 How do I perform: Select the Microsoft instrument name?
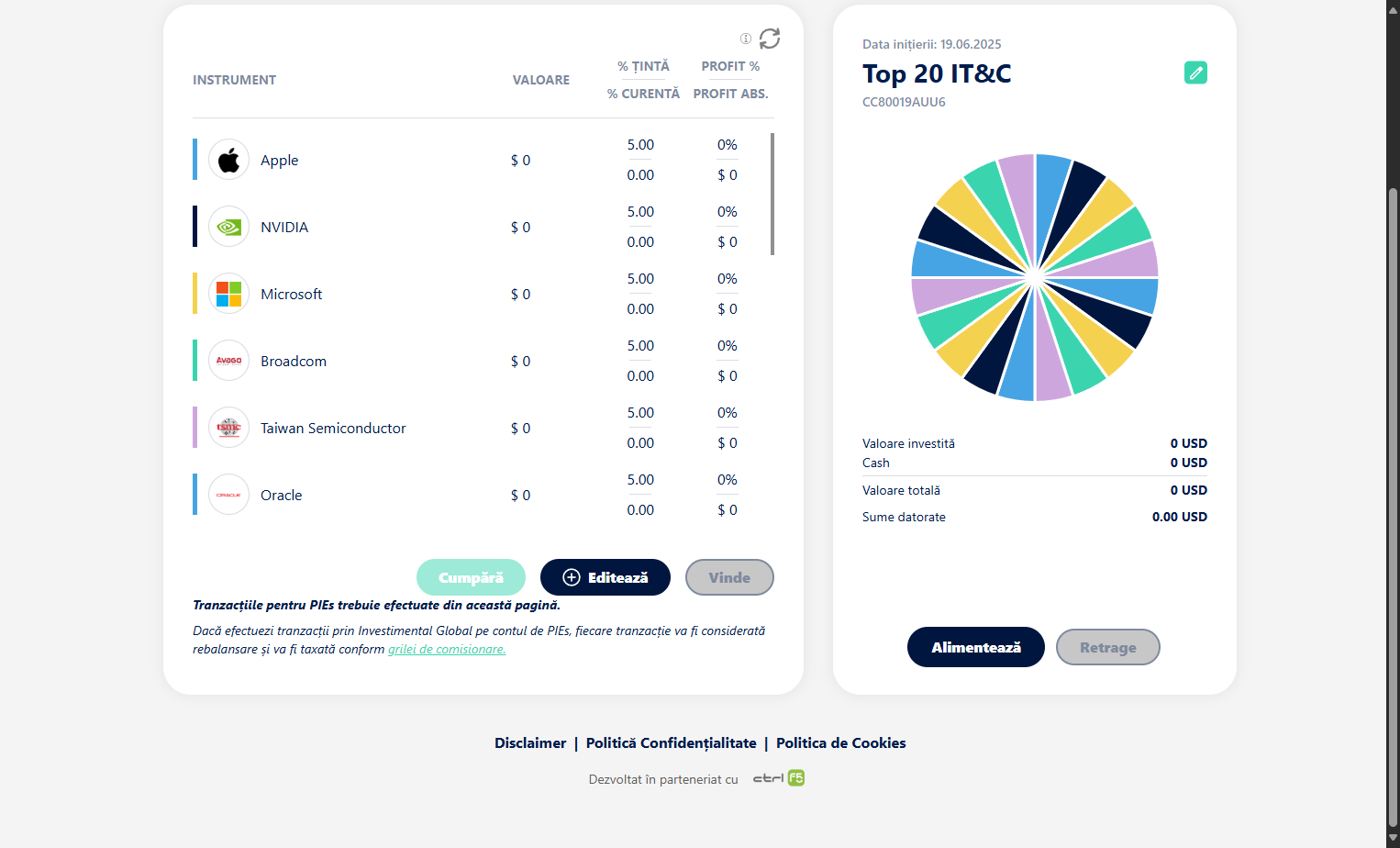point(291,294)
